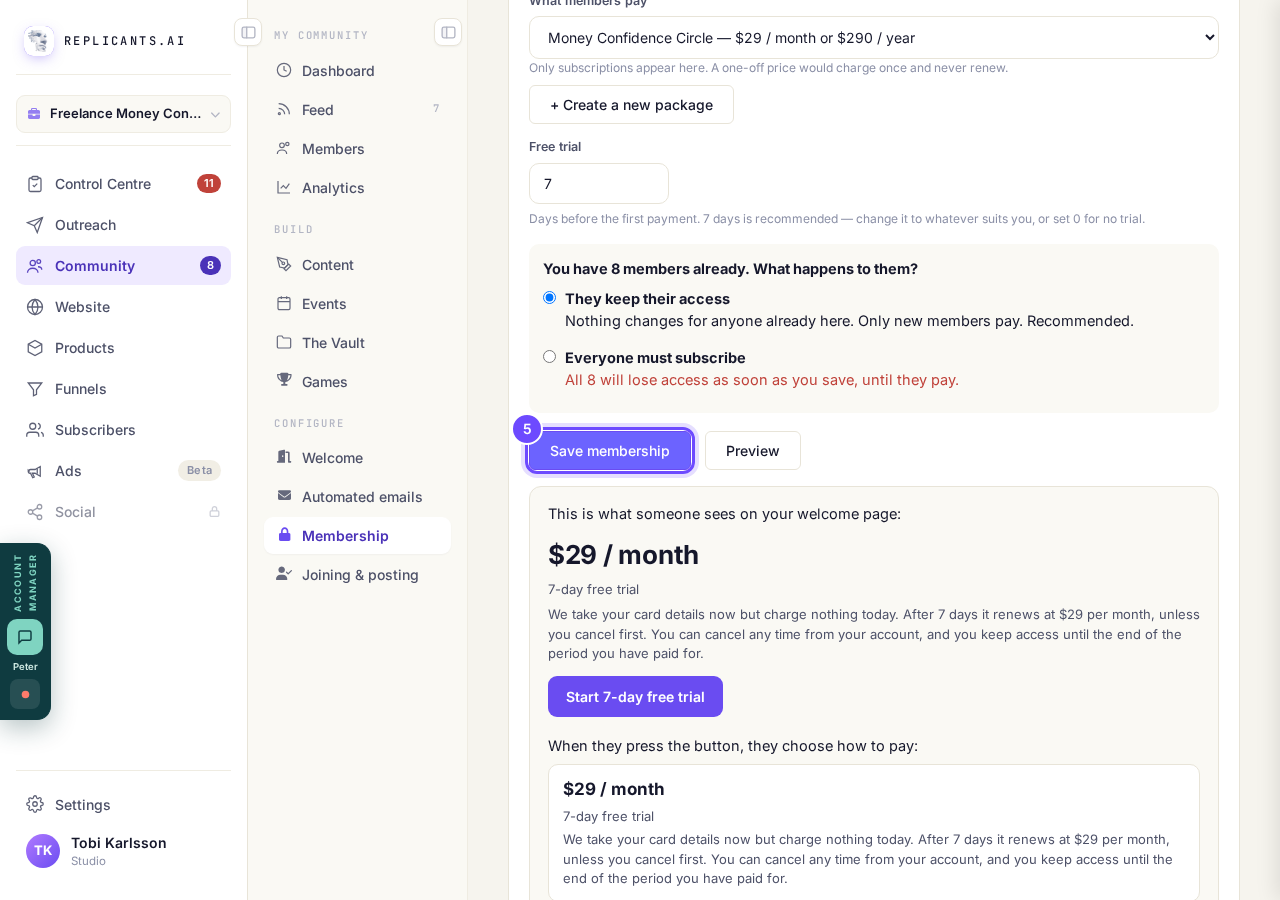Click the Welcome door icon

(284, 457)
